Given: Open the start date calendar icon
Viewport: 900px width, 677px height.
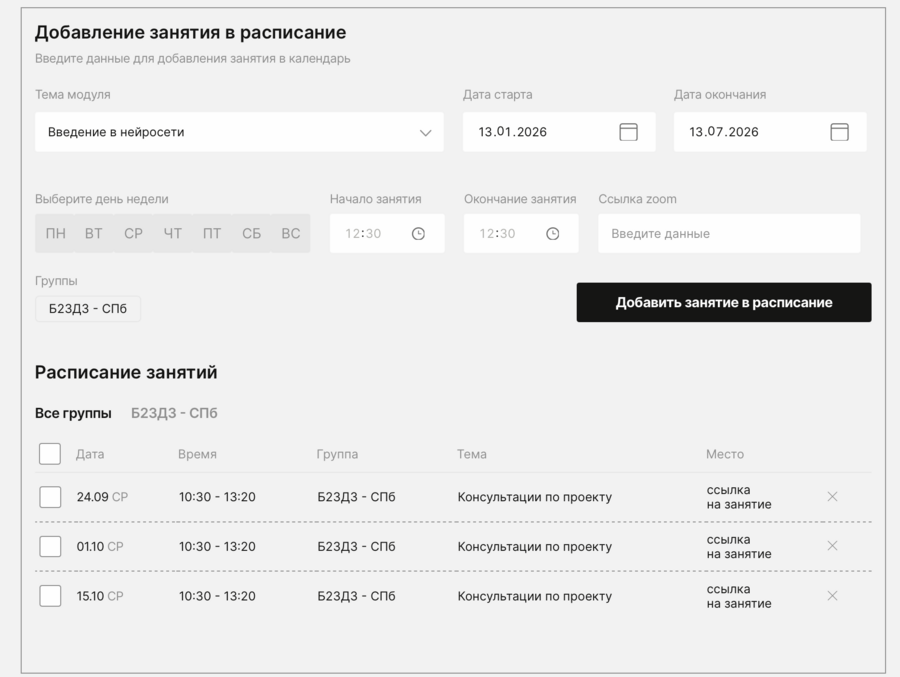Looking at the screenshot, I should coord(629,132).
